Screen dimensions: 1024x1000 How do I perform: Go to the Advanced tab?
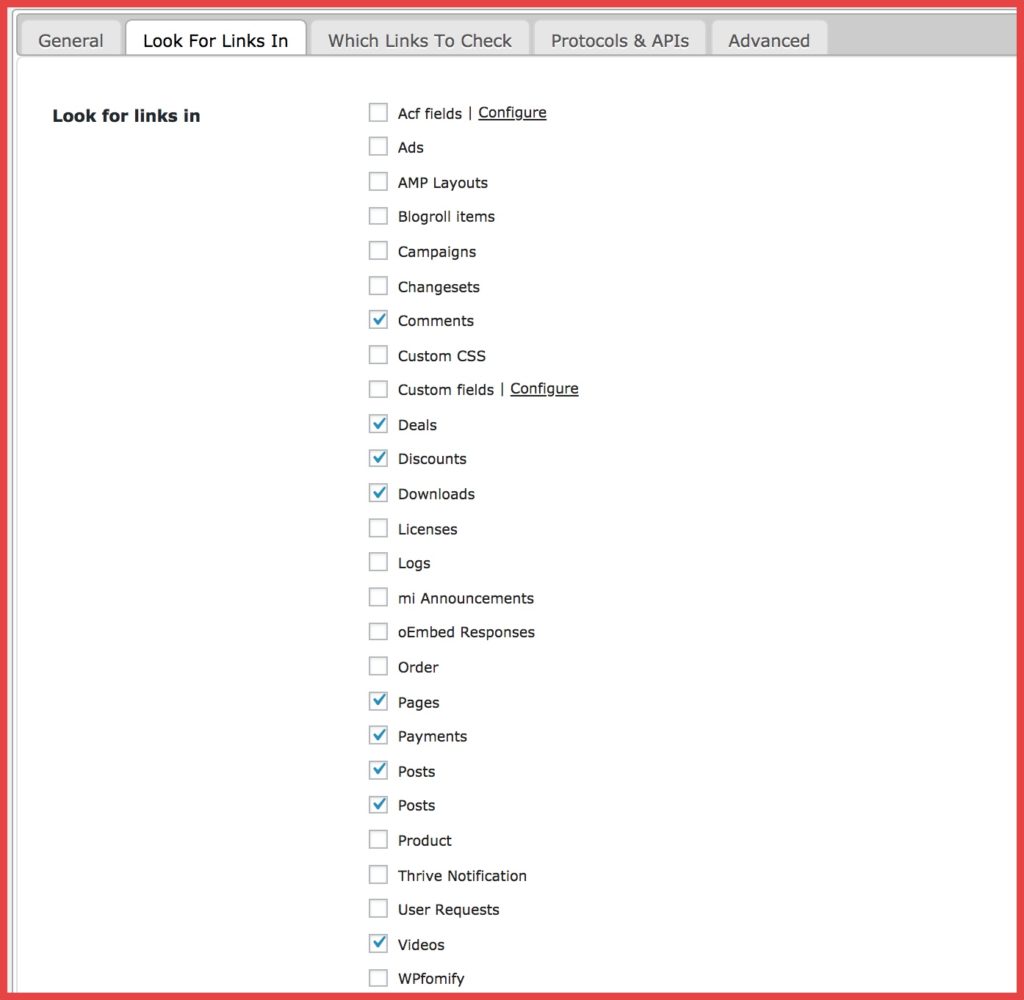768,41
